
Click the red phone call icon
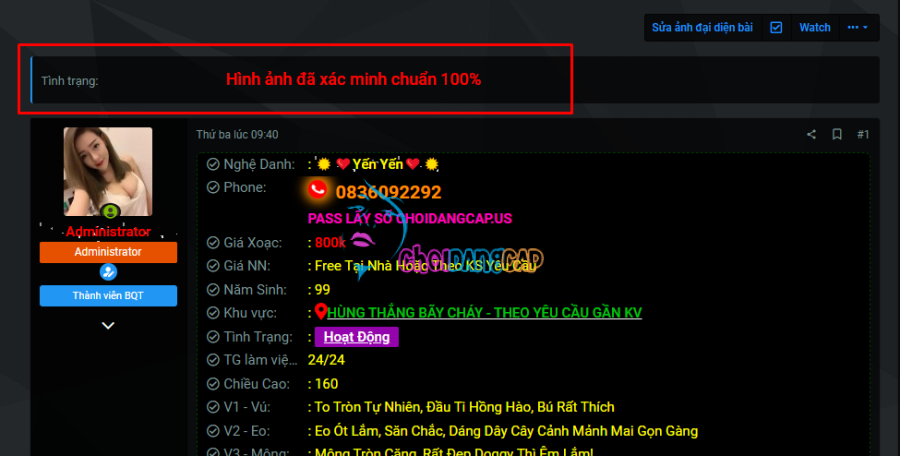tap(317, 190)
